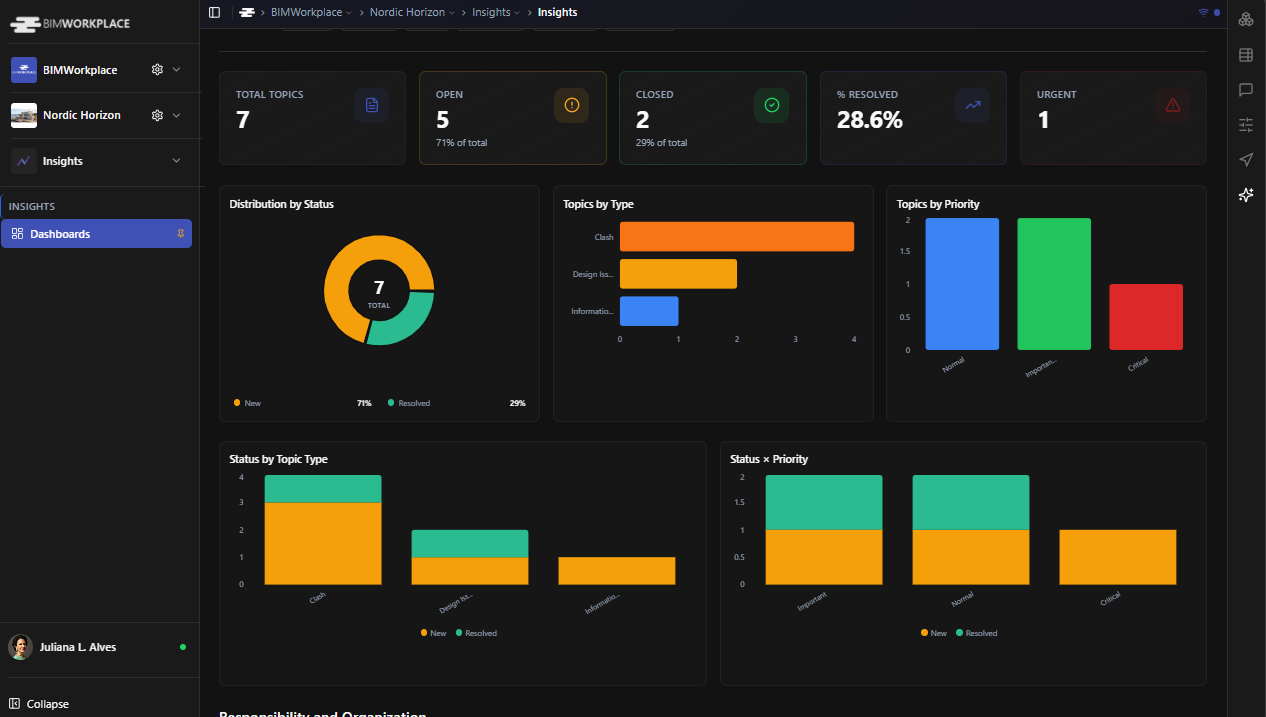Viewport: 1266px width, 717px height.
Task: Toggle the sidebar panel icon in top bar
Action: [214, 12]
